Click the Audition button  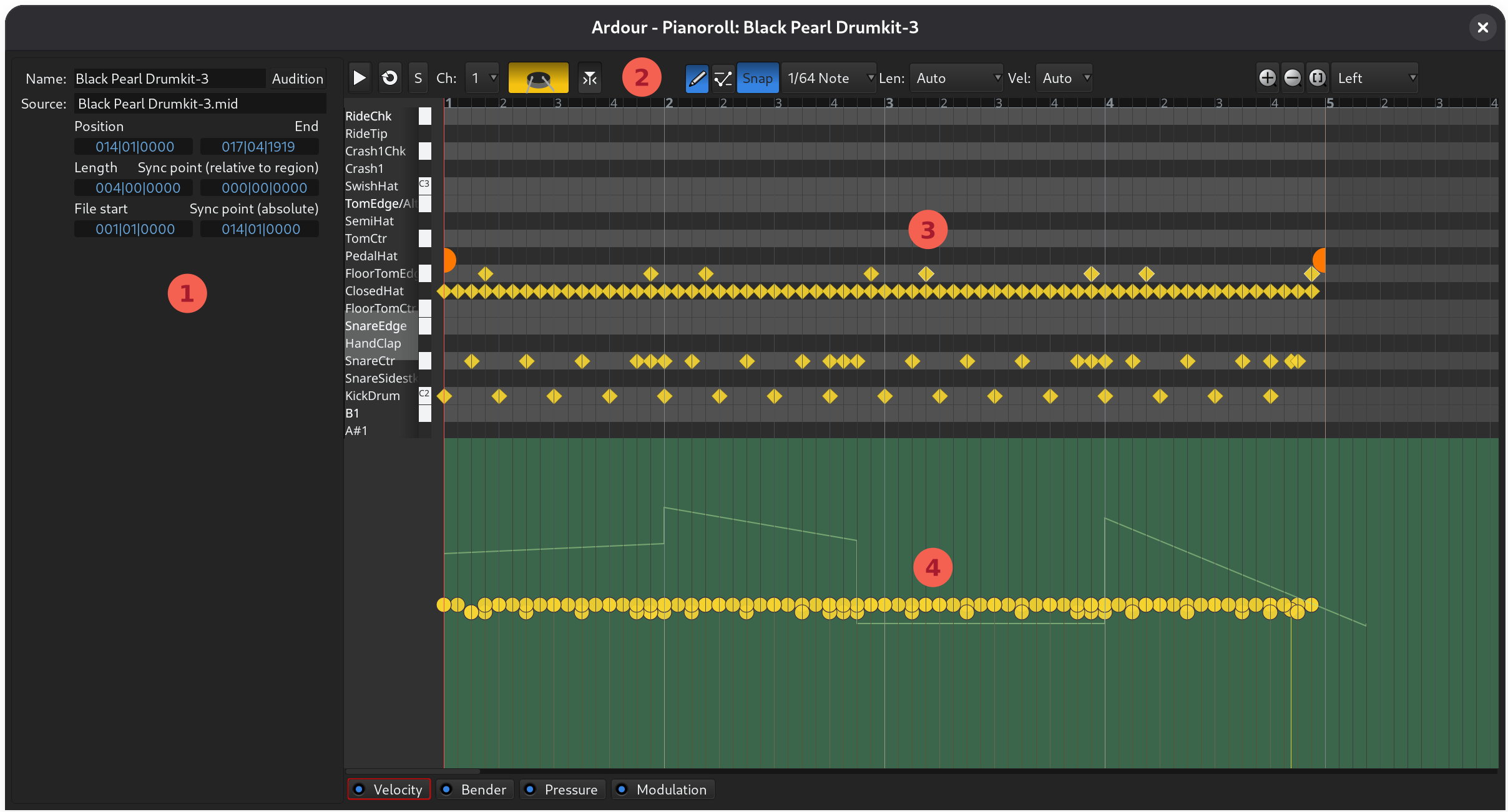[297, 79]
